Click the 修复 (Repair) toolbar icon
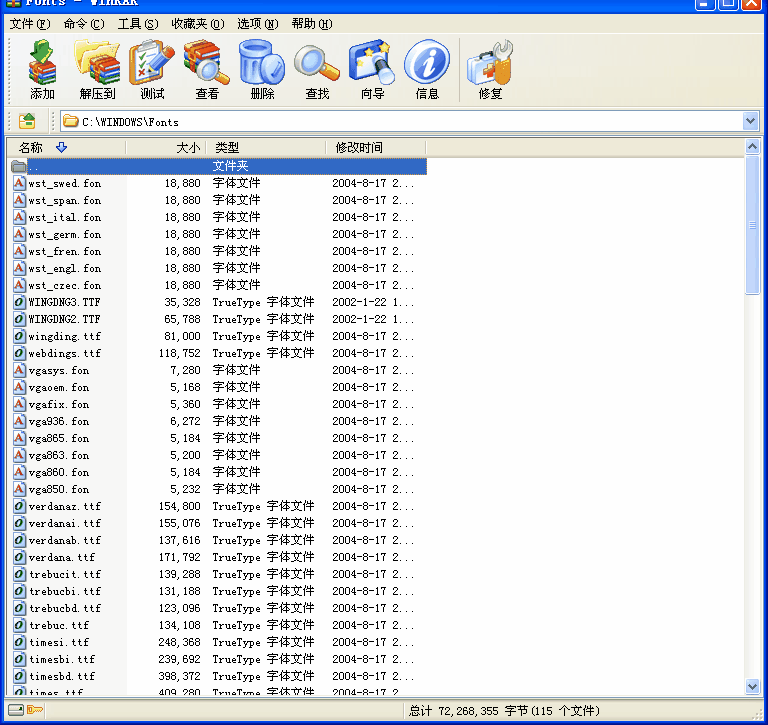This screenshot has height=725, width=768. (x=490, y=62)
